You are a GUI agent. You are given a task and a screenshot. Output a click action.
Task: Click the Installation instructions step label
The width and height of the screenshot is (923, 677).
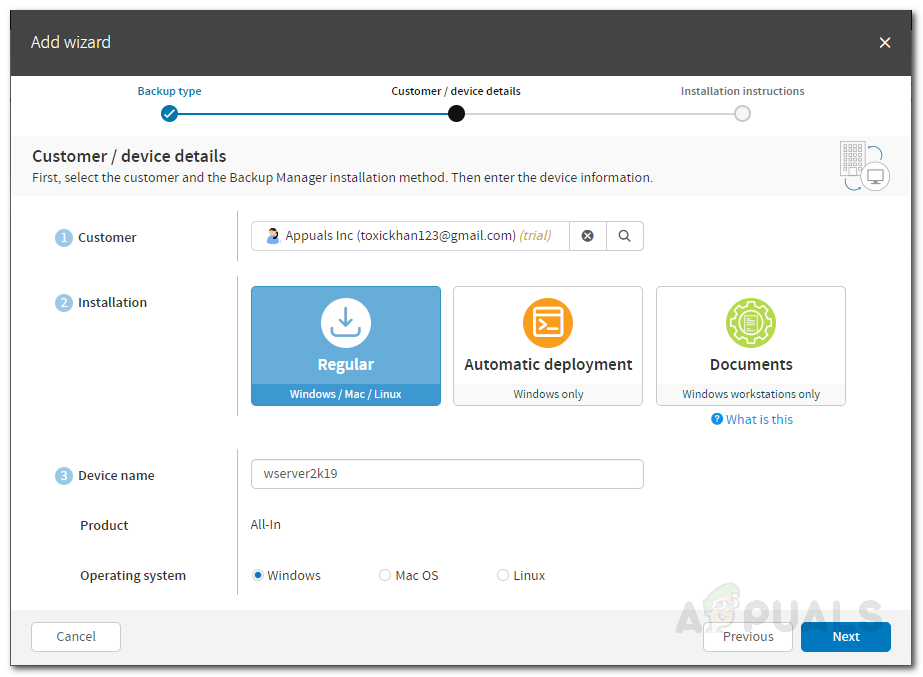pyautogui.click(x=742, y=91)
